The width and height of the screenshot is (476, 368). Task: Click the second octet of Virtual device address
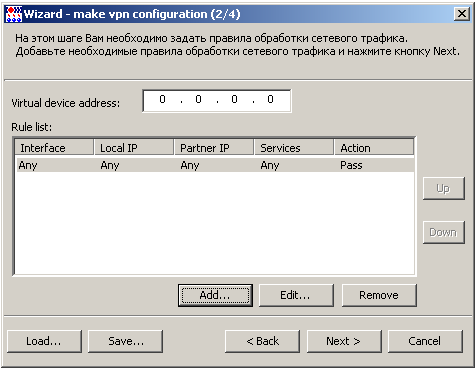coord(198,99)
